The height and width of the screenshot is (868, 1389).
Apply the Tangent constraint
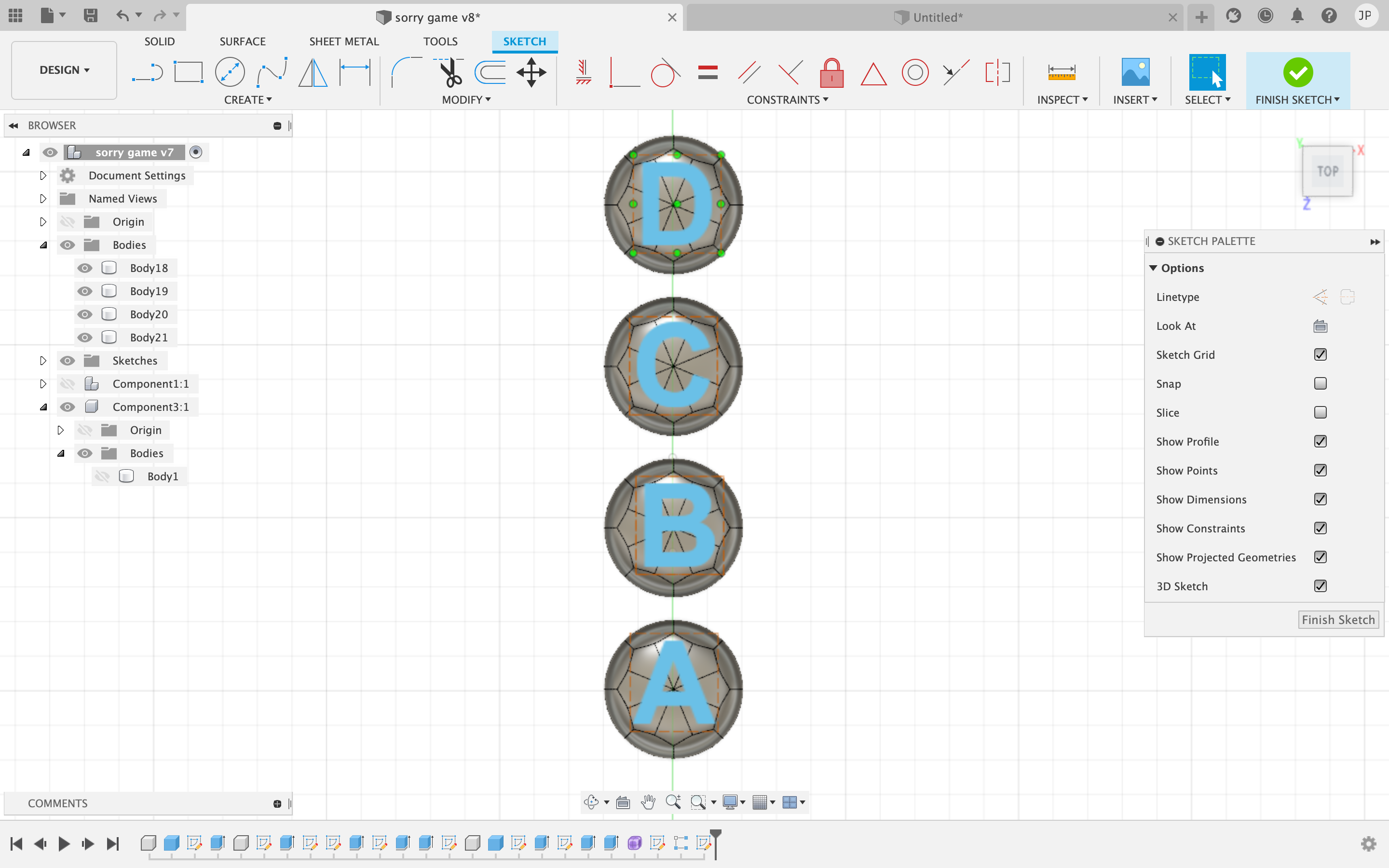(x=666, y=73)
